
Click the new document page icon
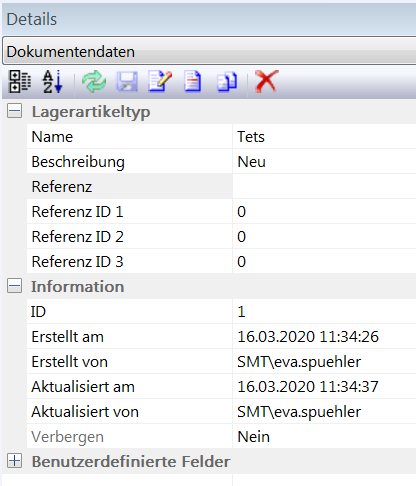tap(193, 82)
